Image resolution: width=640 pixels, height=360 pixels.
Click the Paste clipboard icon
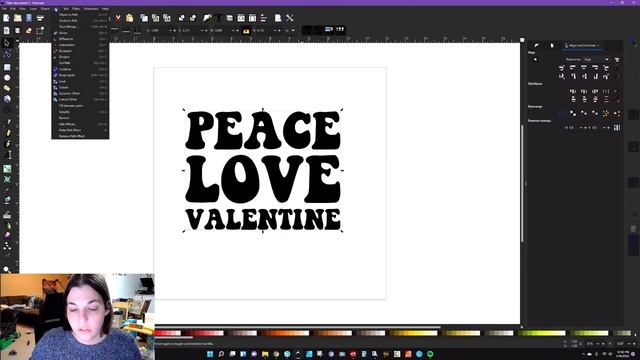129,18
